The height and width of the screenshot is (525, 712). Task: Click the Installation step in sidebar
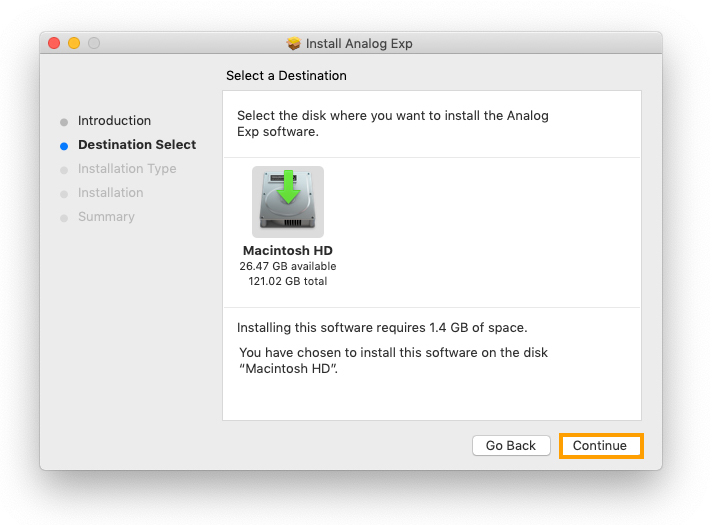click(x=110, y=193)
